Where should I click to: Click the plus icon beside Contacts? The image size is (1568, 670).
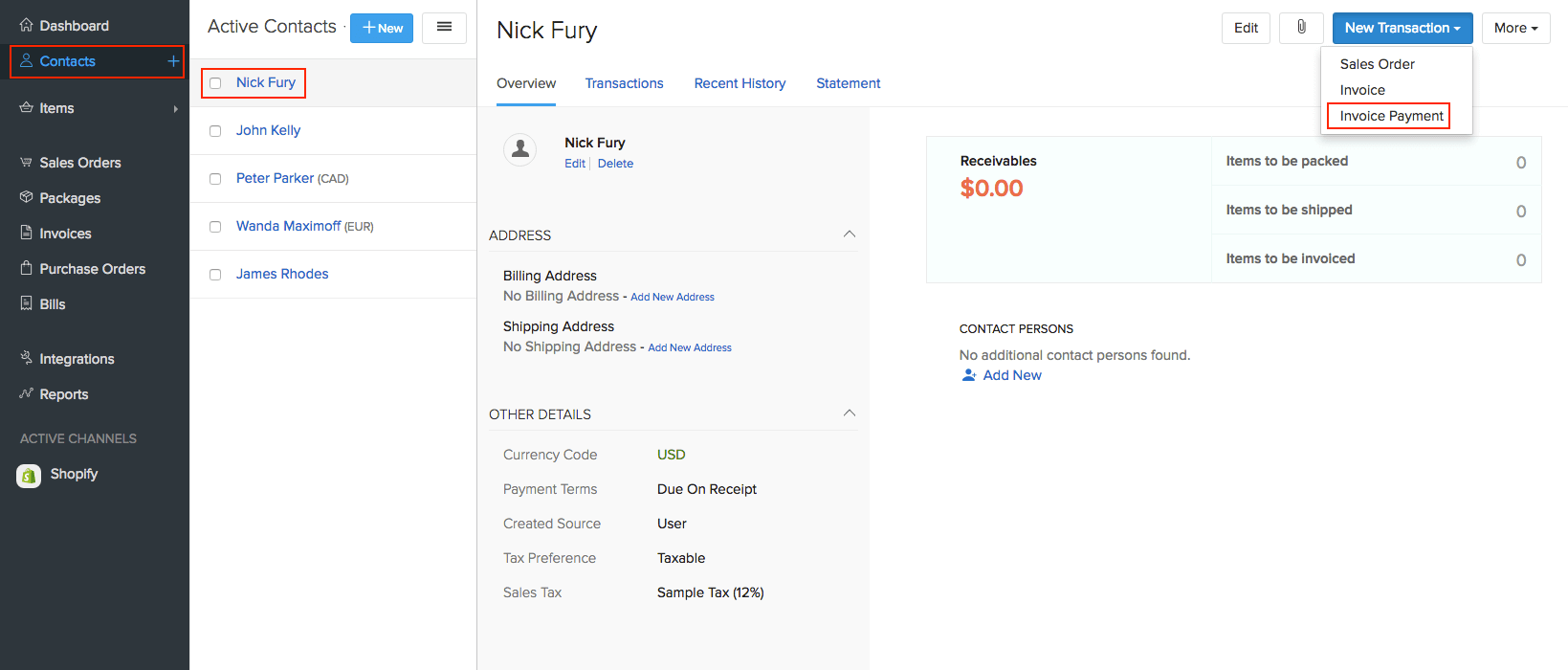173,61
